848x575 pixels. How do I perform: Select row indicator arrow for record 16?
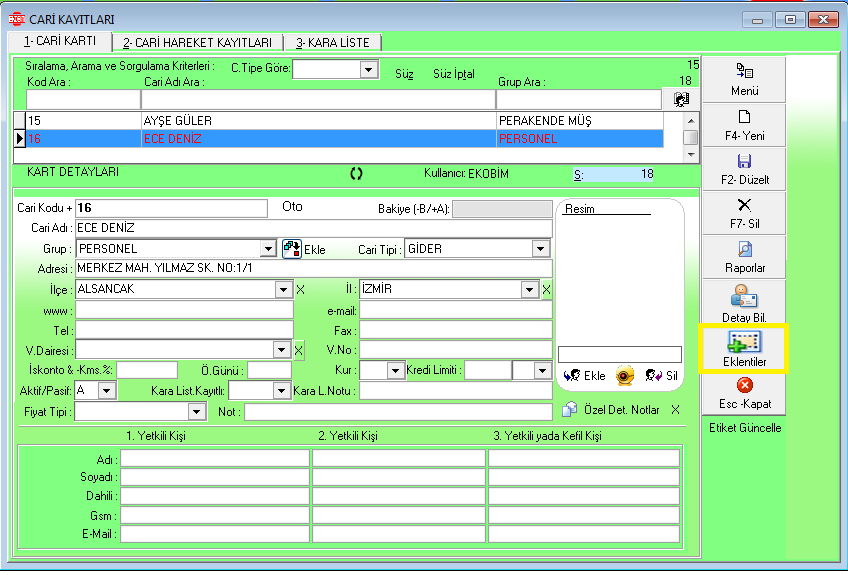(19, 138)
